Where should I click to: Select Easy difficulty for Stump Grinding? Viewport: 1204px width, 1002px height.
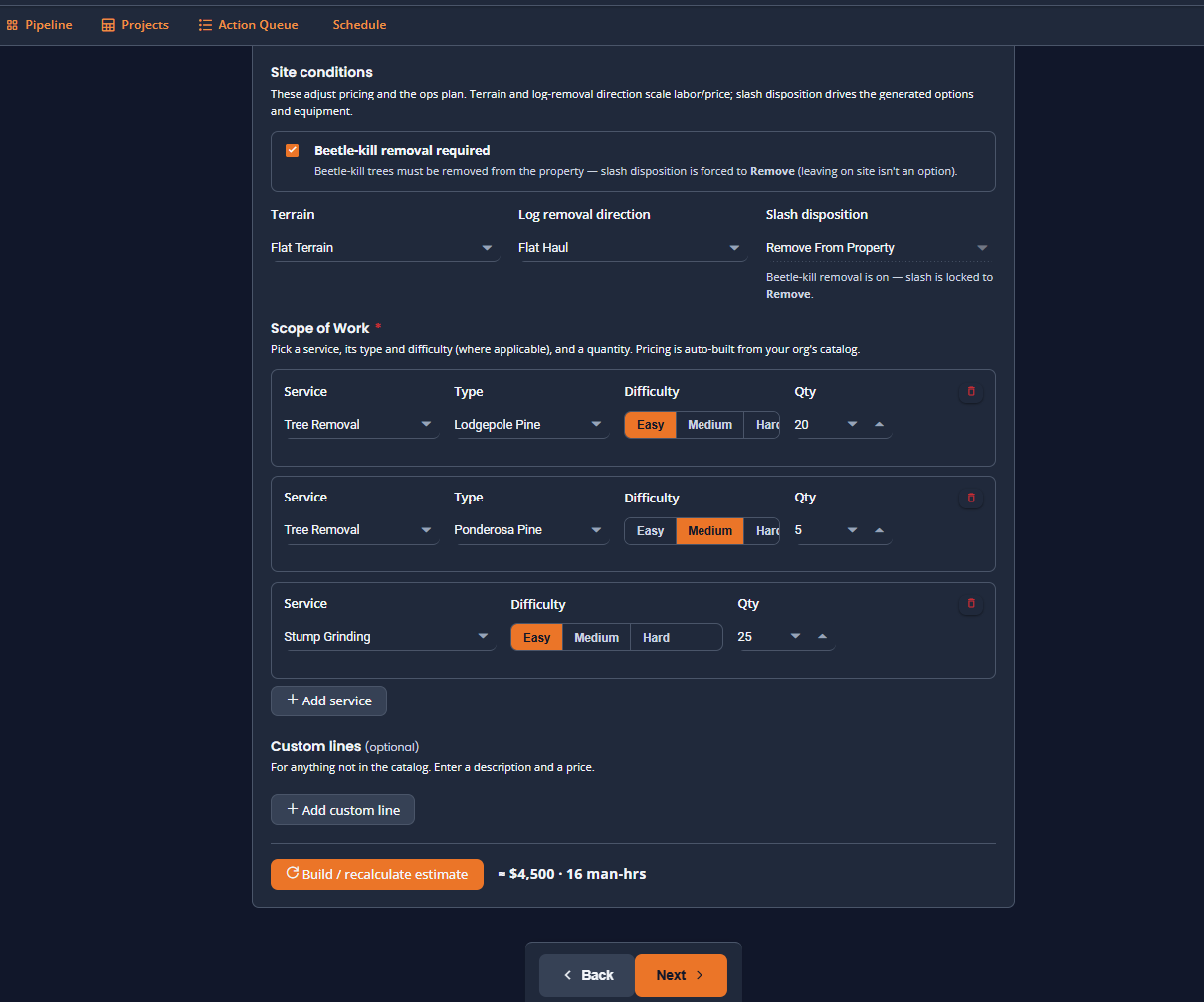click(x=537, y=638)
